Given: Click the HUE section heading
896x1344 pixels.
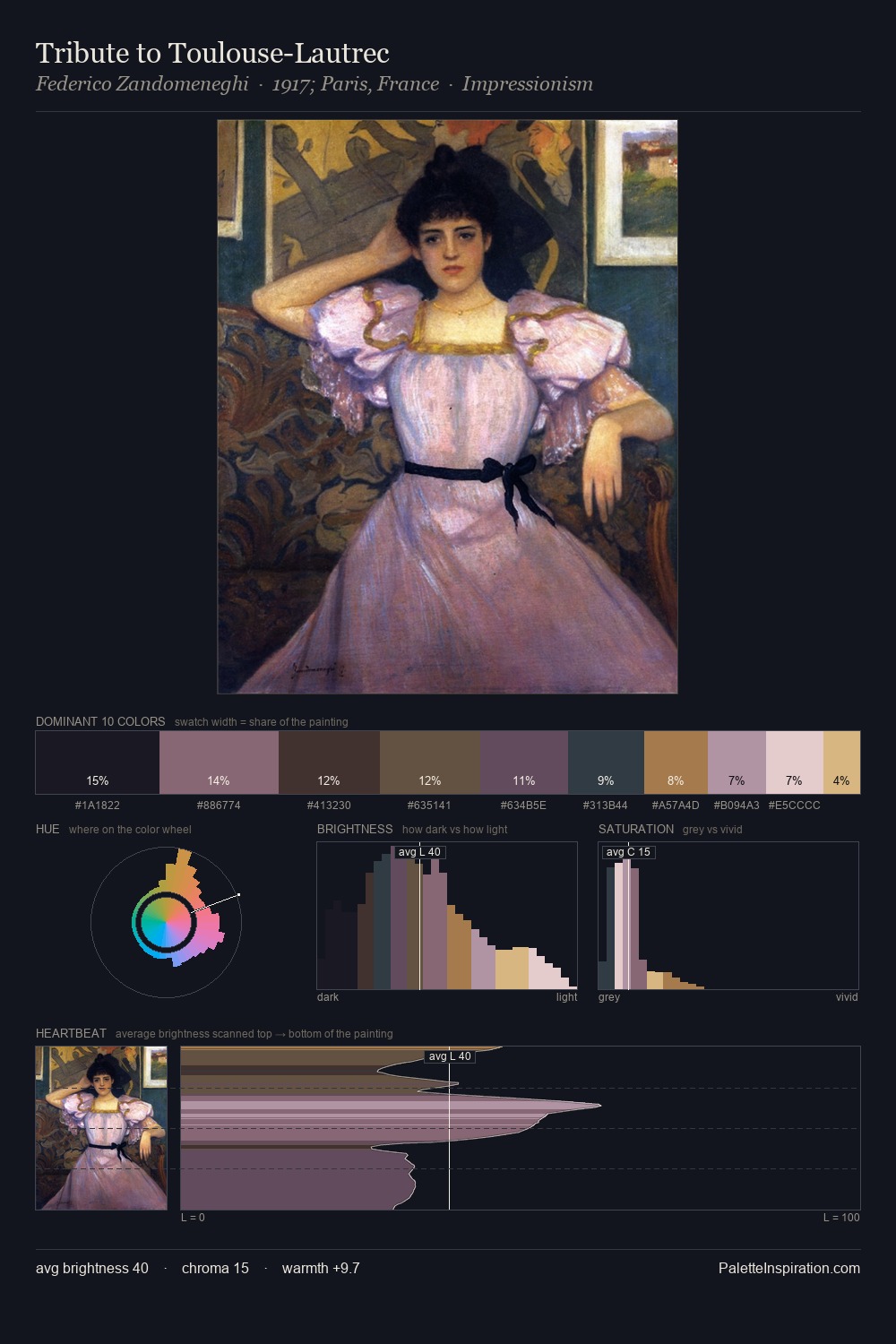Looking at the screenshot, I should click(47, 829).
